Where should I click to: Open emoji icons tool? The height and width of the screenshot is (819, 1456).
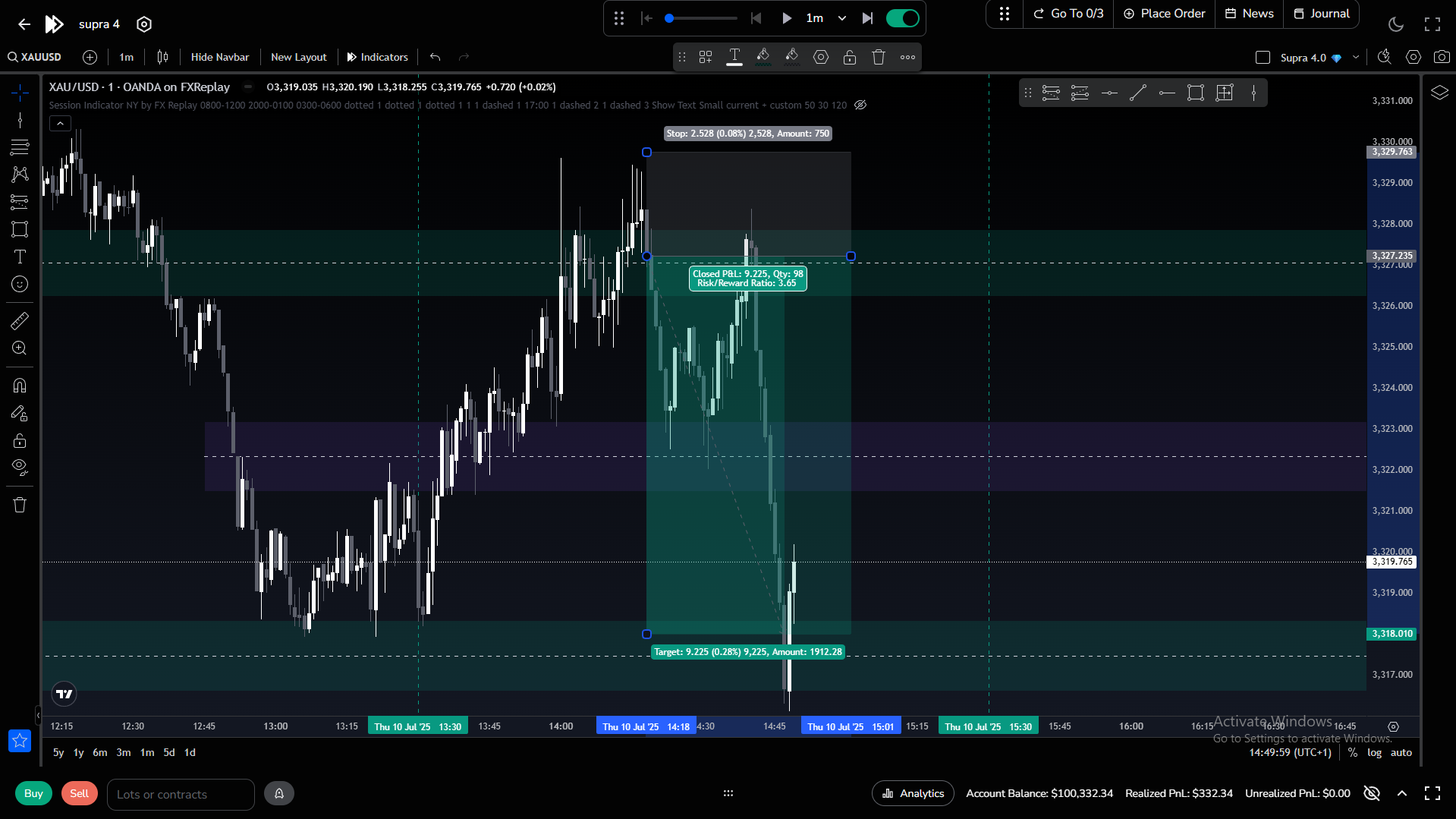tap(20, 284)
